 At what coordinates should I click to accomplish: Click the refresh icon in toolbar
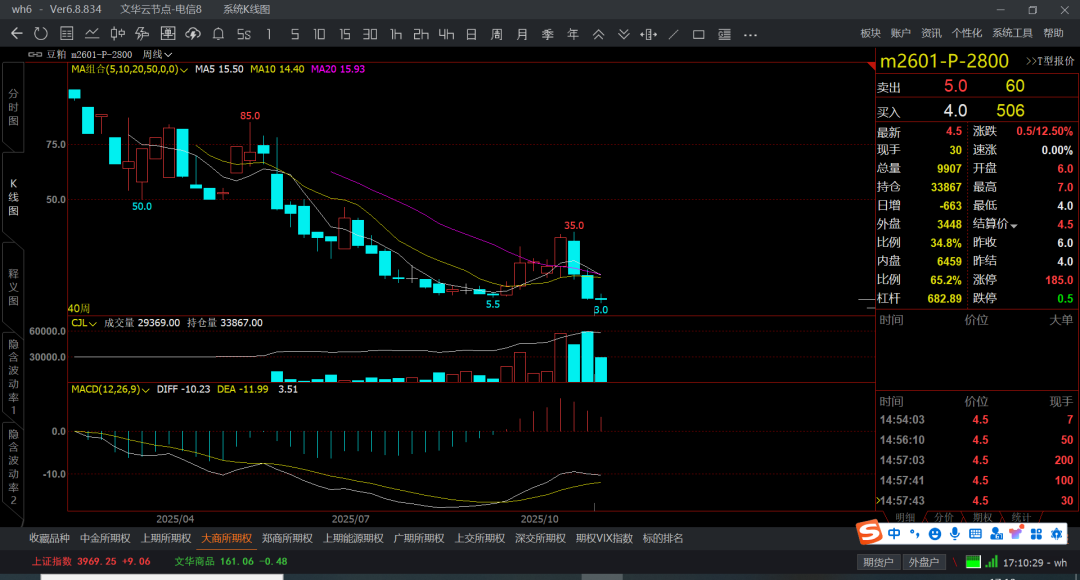click(x=41, y=34)
